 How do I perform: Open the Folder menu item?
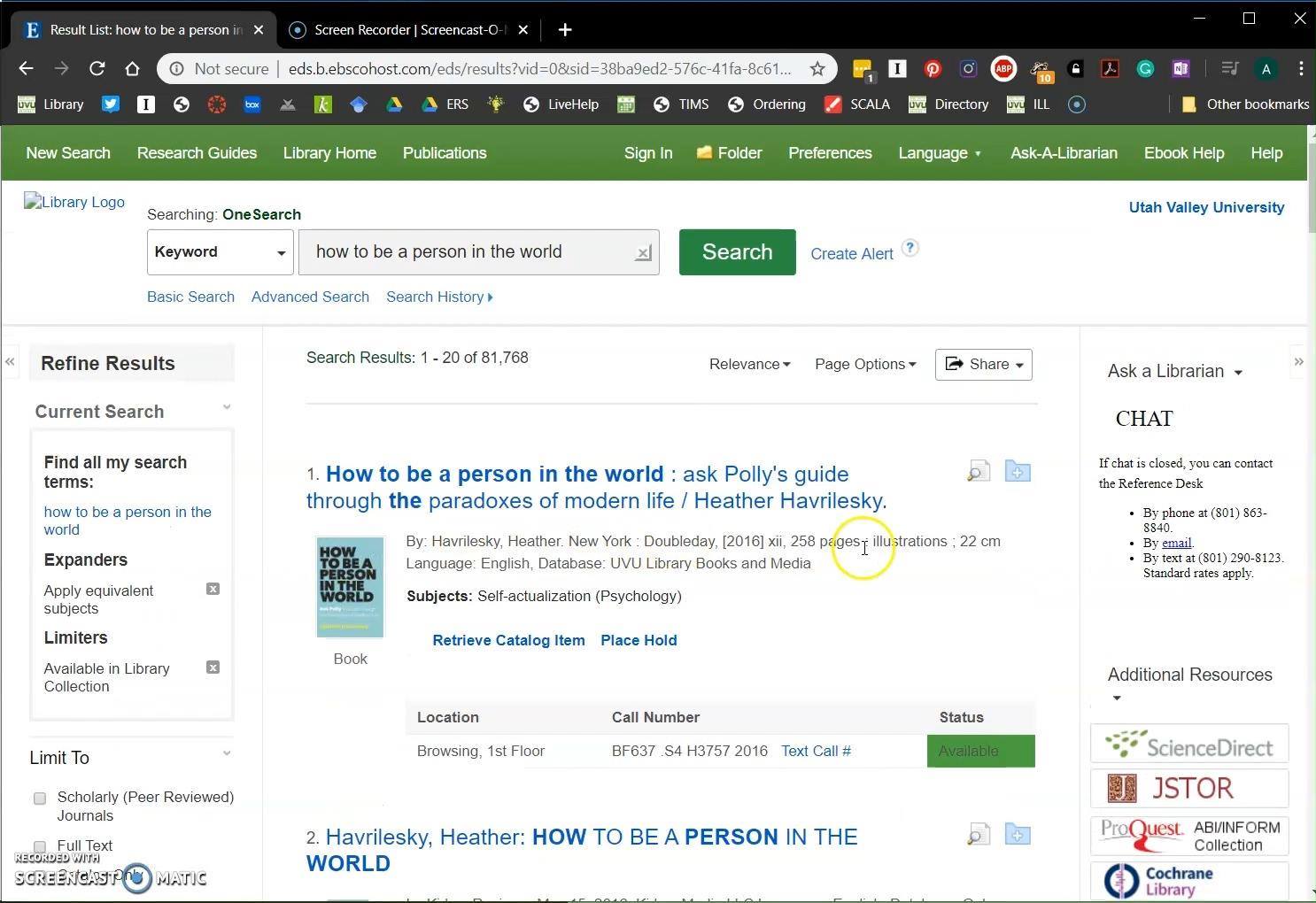click(729, 153)
